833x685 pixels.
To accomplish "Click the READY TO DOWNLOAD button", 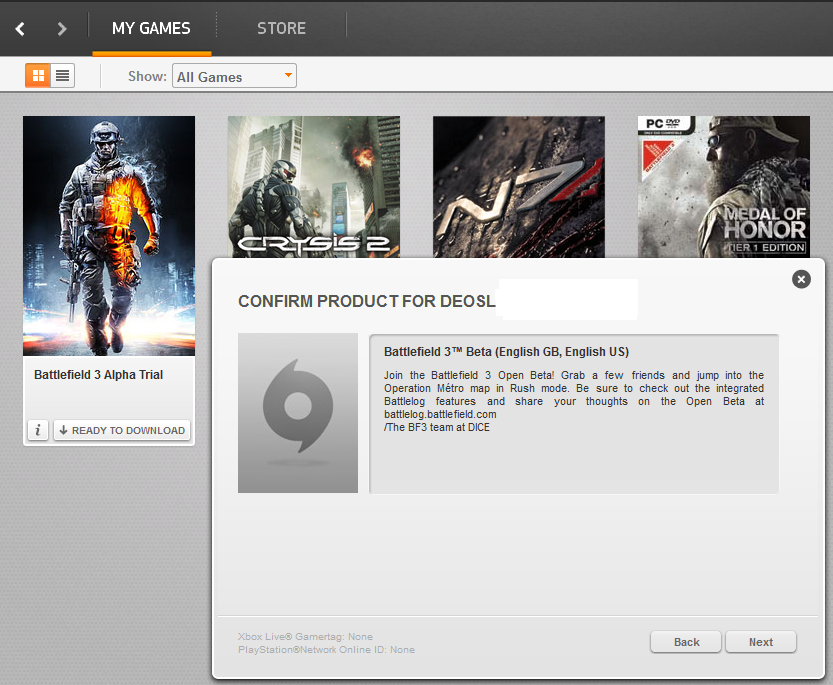I will click(122, 430).
